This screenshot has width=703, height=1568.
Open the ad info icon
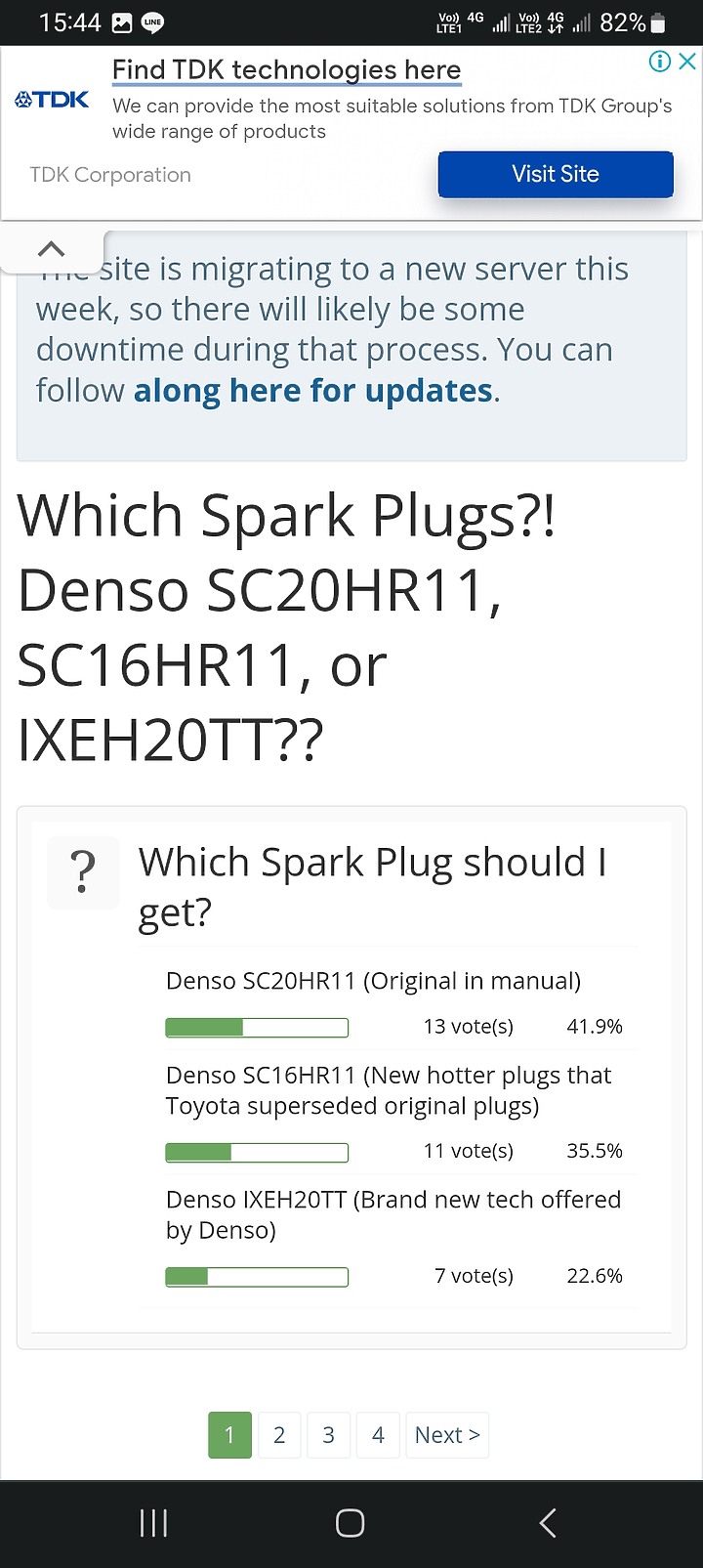click(660, 62)
